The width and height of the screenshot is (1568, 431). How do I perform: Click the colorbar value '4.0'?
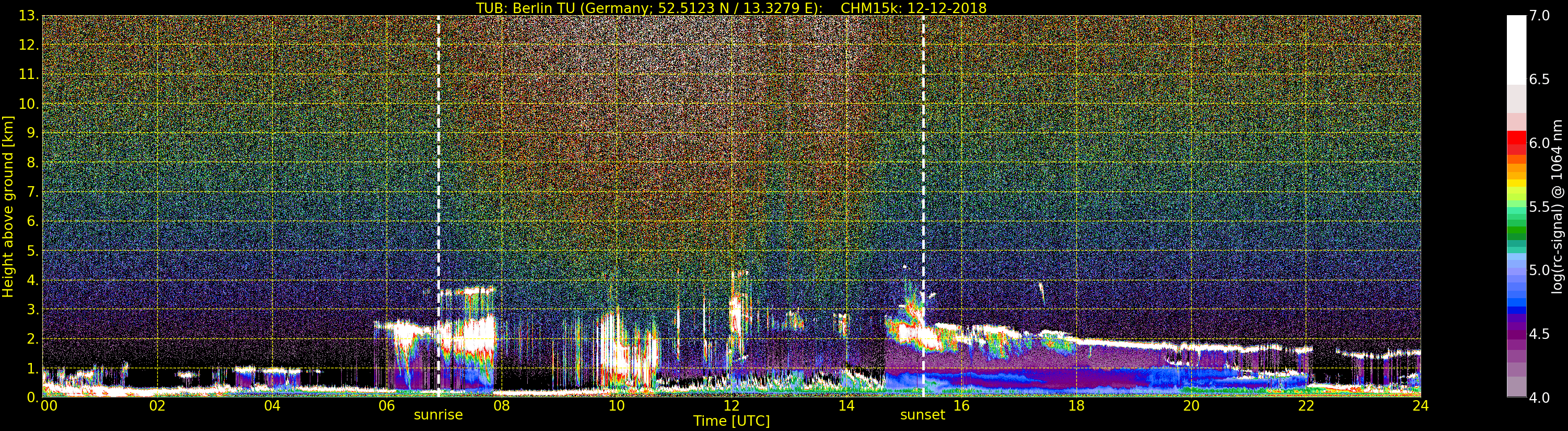(1539, 398)
